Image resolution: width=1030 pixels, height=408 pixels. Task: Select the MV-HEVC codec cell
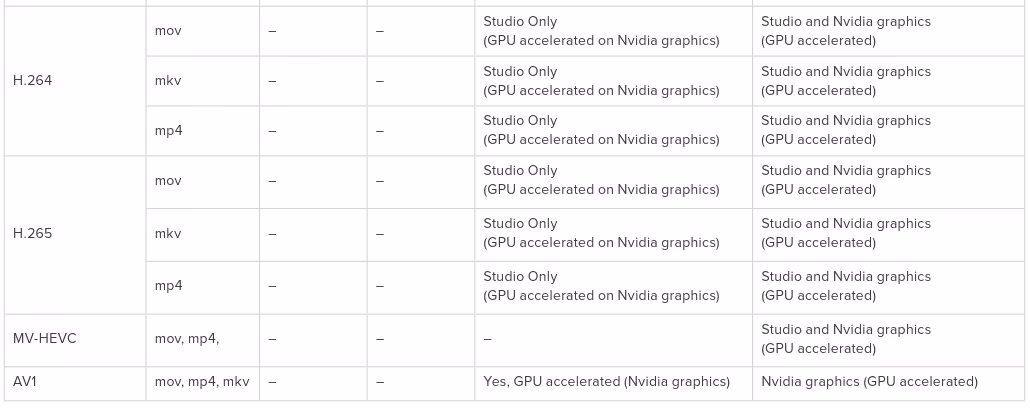tap(44, 339)
